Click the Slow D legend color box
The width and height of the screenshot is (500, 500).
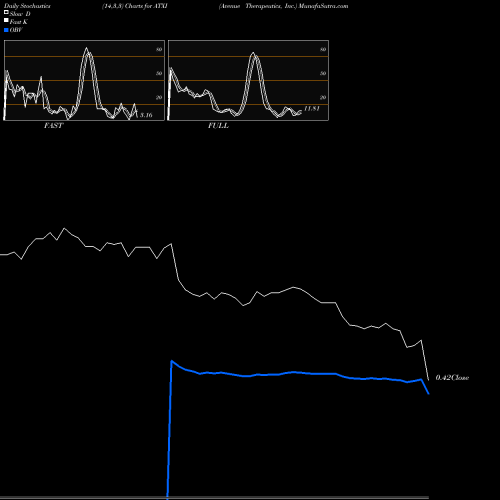[6, 13]
